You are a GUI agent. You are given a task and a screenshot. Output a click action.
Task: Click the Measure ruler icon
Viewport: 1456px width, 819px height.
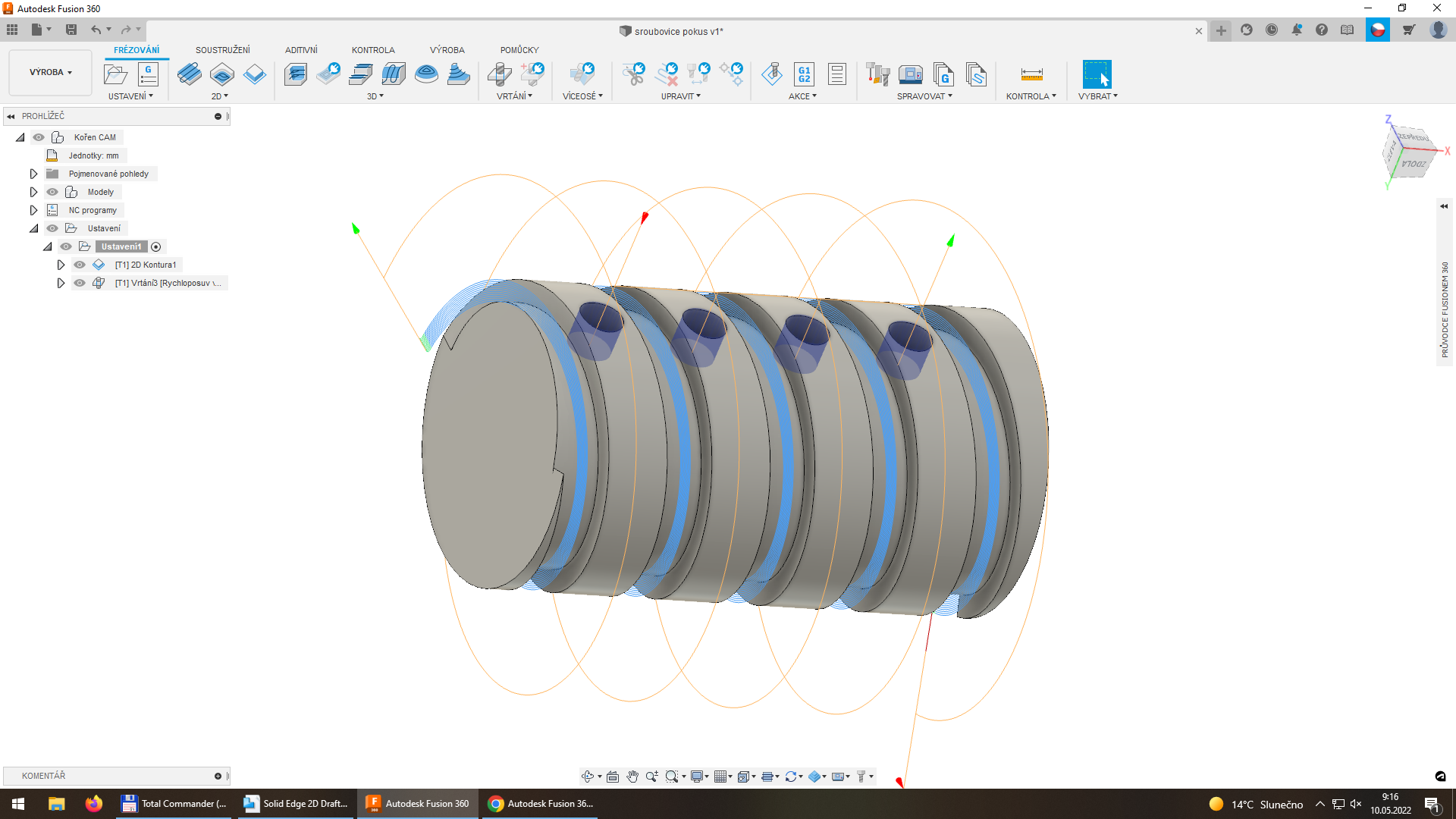[x=1031, y=74]
